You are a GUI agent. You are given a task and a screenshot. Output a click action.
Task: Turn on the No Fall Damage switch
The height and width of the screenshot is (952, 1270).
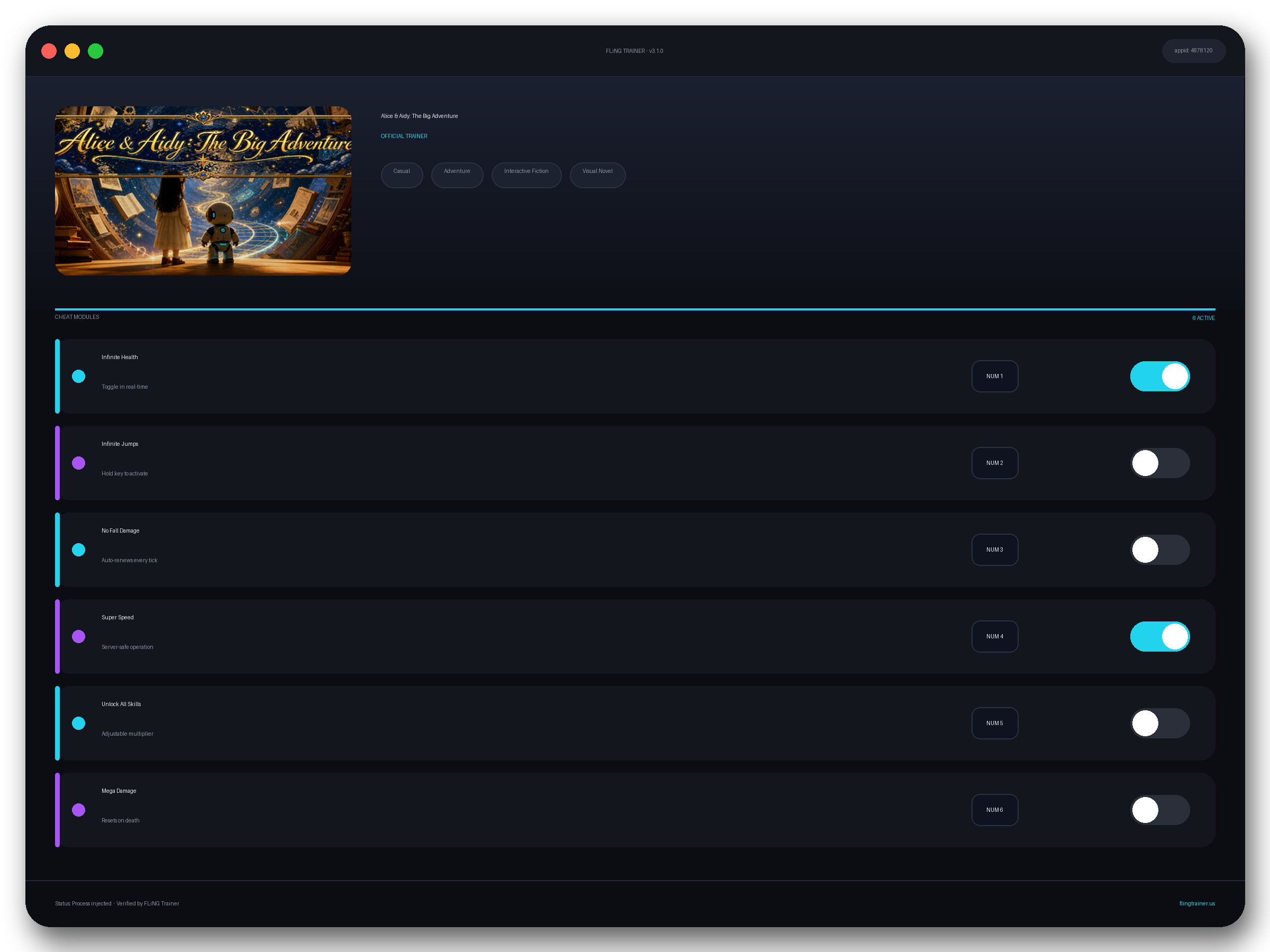(1160, 550)
